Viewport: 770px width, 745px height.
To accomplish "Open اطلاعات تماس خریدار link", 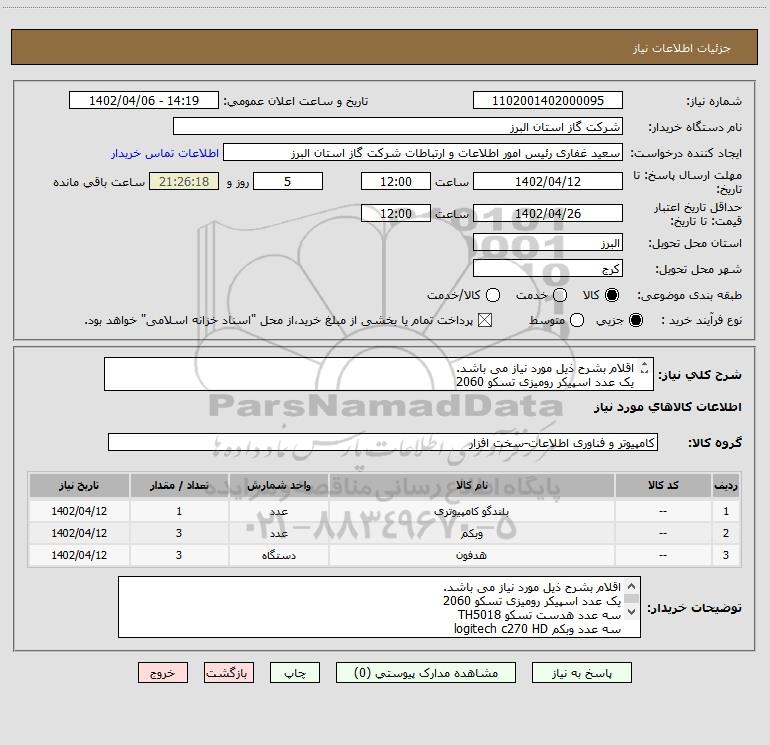I will pyautogui.click(x=165, y=153).
